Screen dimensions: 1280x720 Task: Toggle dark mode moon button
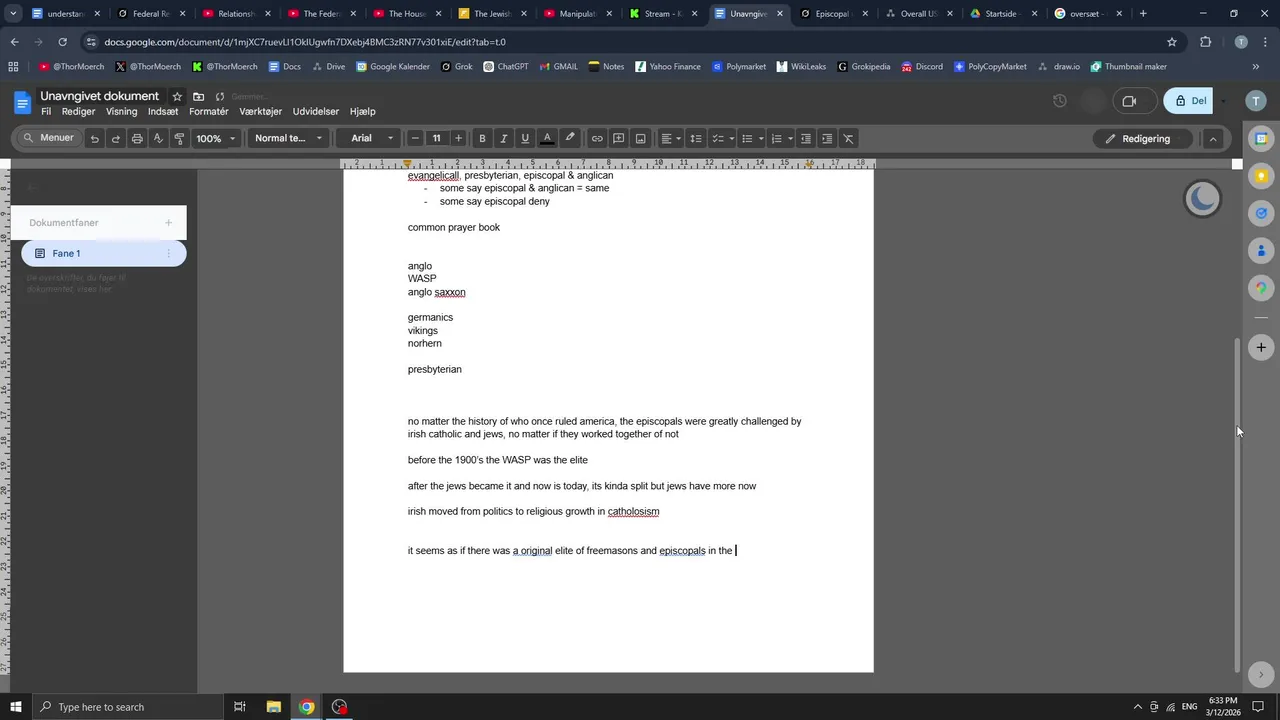tap(1202, 199)
